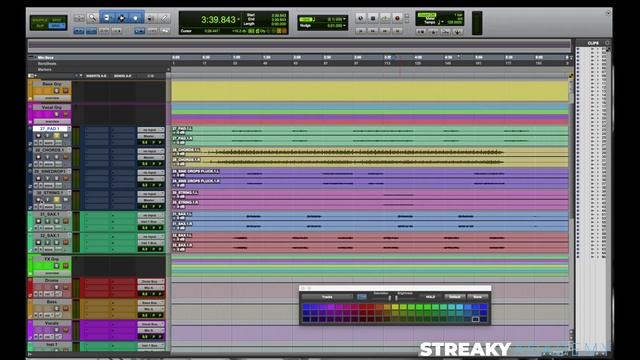Viewport: 640px width, 360px height.
Task: Click the transport Play button
Action: pos(385,18)
